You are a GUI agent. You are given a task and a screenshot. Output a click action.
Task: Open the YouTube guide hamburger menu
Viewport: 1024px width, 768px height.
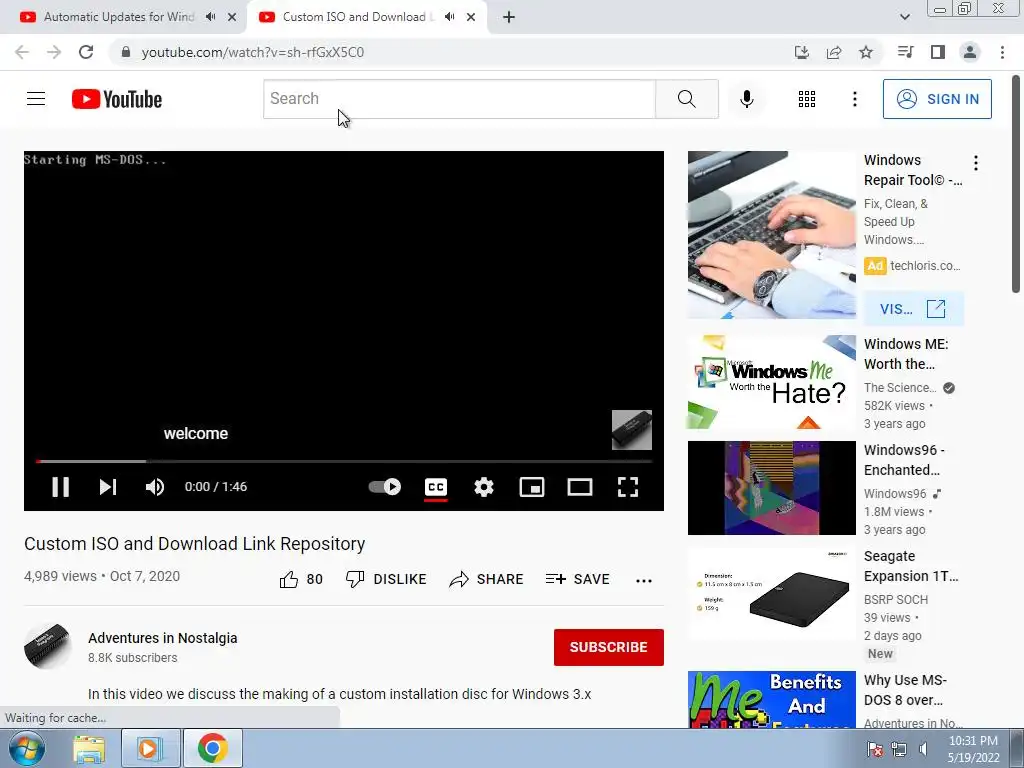(x=36, y=99)
